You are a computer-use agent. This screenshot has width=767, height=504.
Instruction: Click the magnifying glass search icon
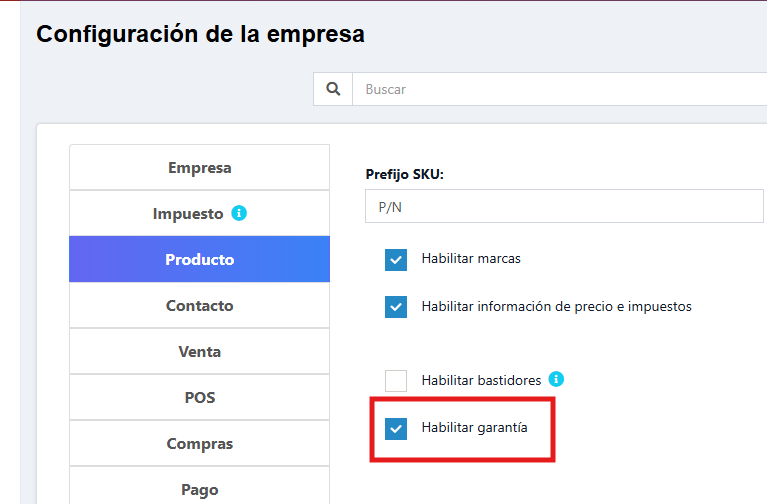(x=333, y=89)
